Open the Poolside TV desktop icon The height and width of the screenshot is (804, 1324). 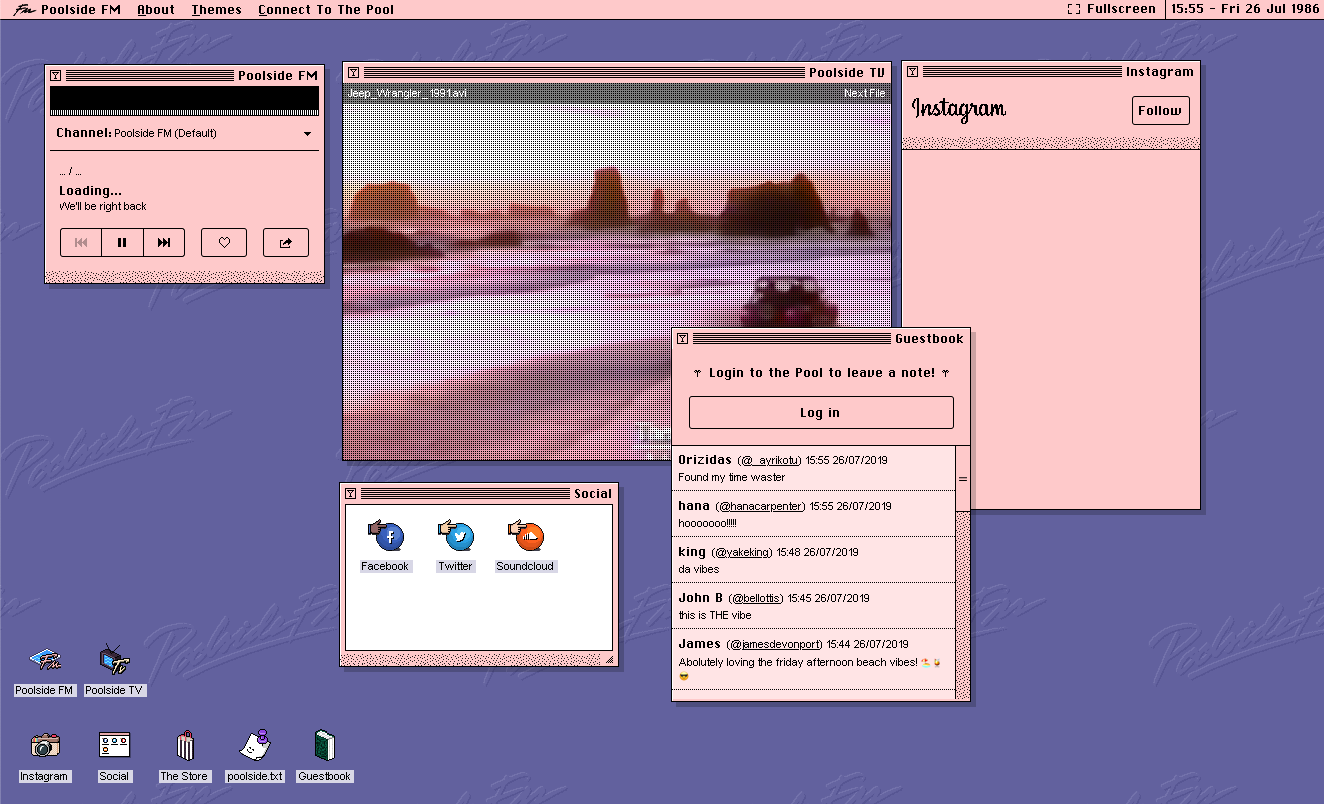click(x=113, y=670)
